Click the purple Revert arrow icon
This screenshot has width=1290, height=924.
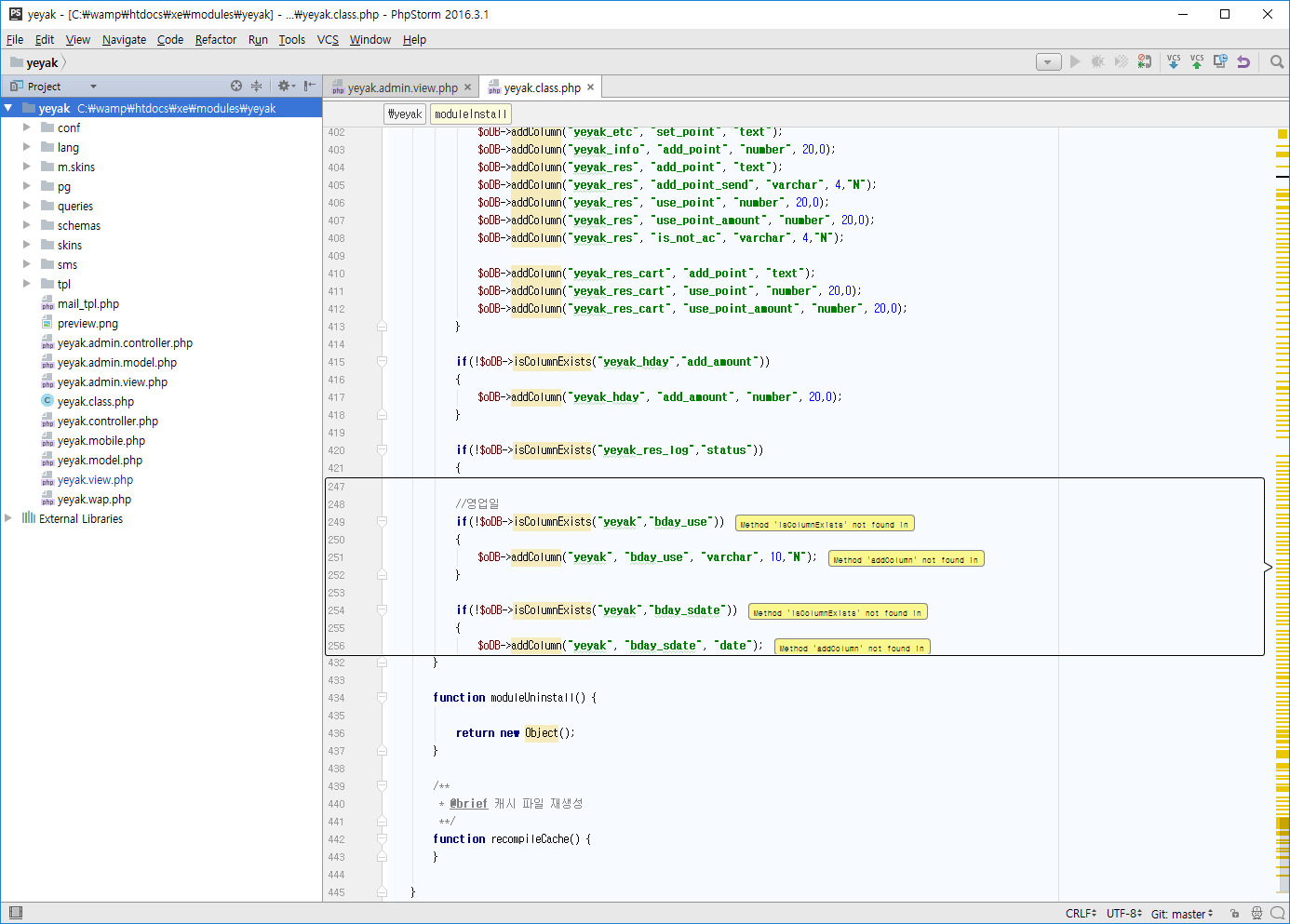point(1243,61)
